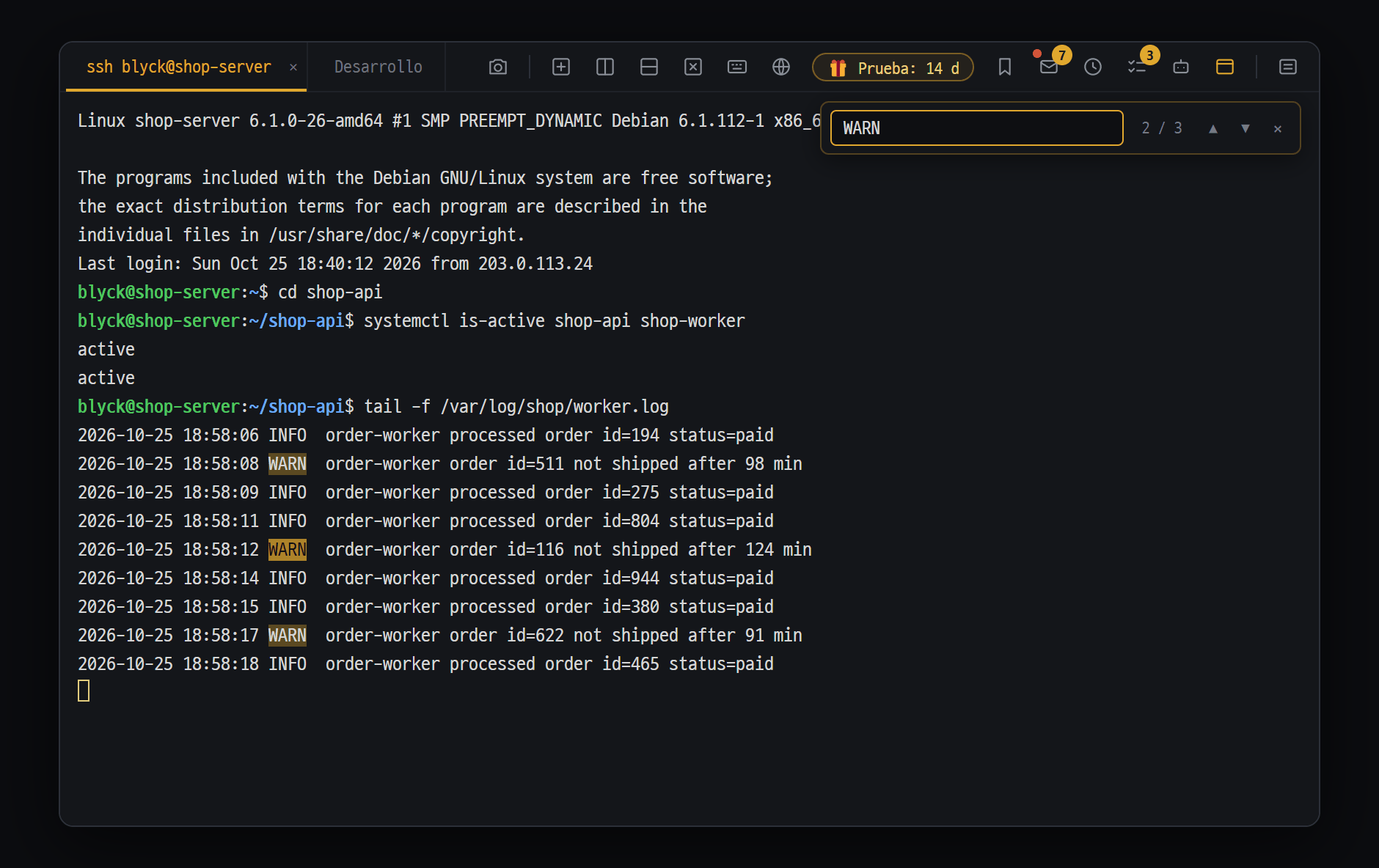Go to next search match arrow
The image size is (1379, 868).
pyautogui.click(x=1246, y=129)
